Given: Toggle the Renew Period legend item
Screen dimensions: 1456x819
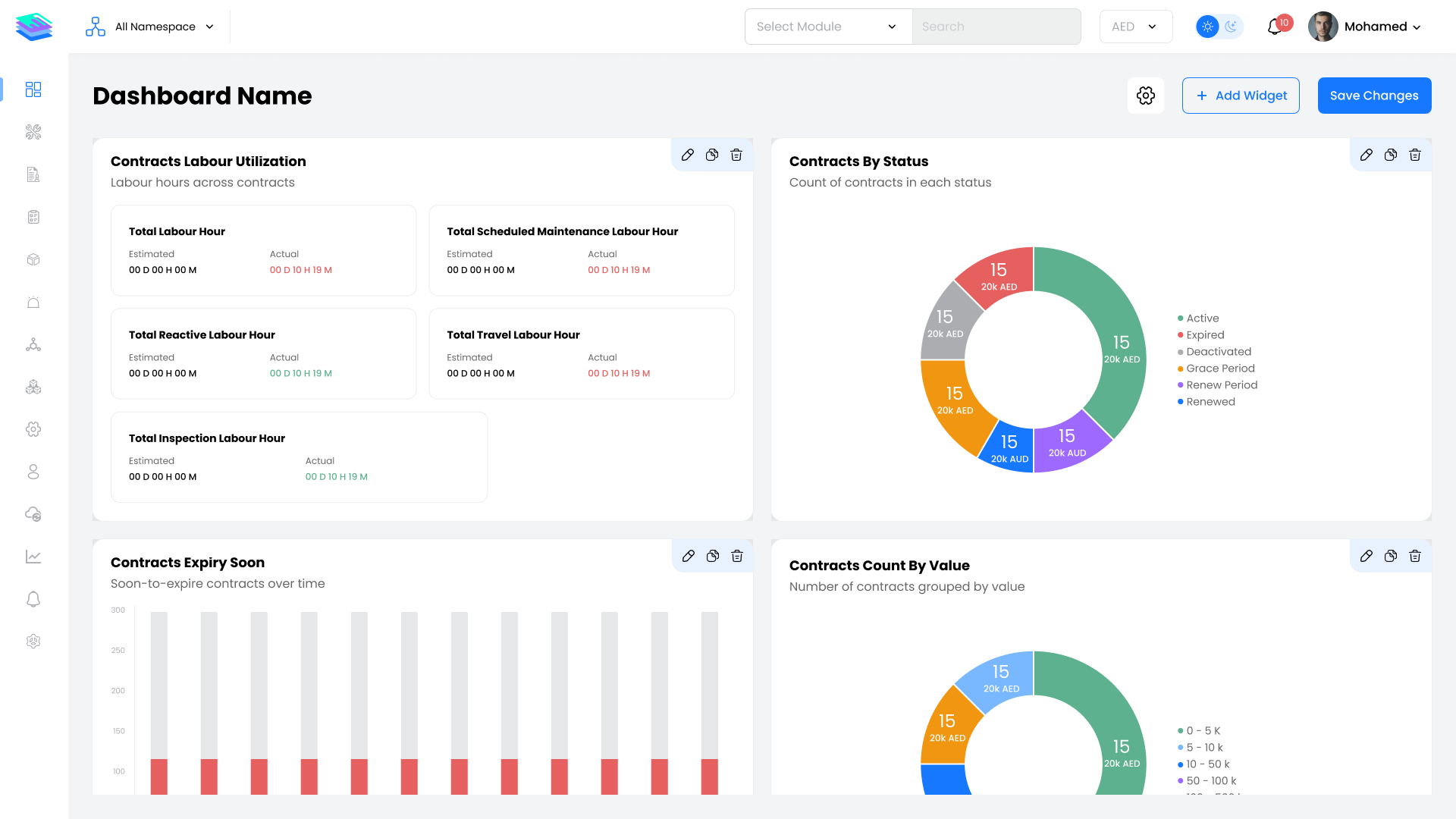Looking at the screenshot, I should pyautogui.click(x=1218, y=385).
